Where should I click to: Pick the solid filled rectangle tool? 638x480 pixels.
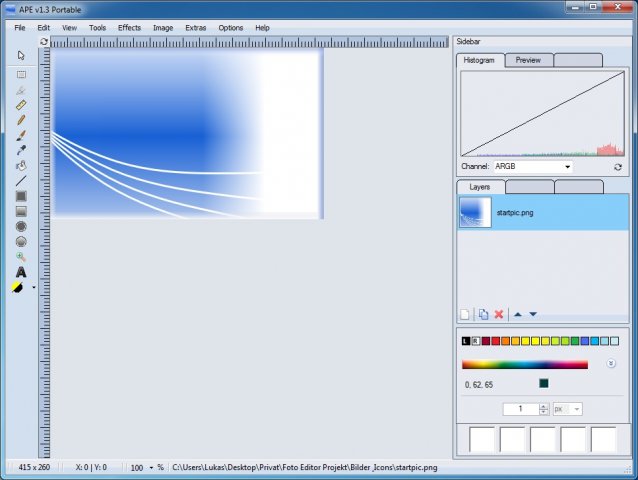pyautogui.click(x=21, y=196)
